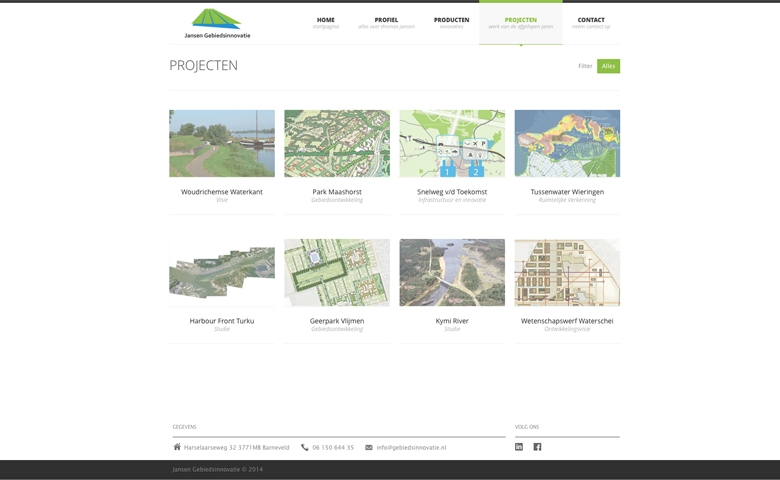
Task: Open the Producten menu item
Action: (x=452, y=23)
